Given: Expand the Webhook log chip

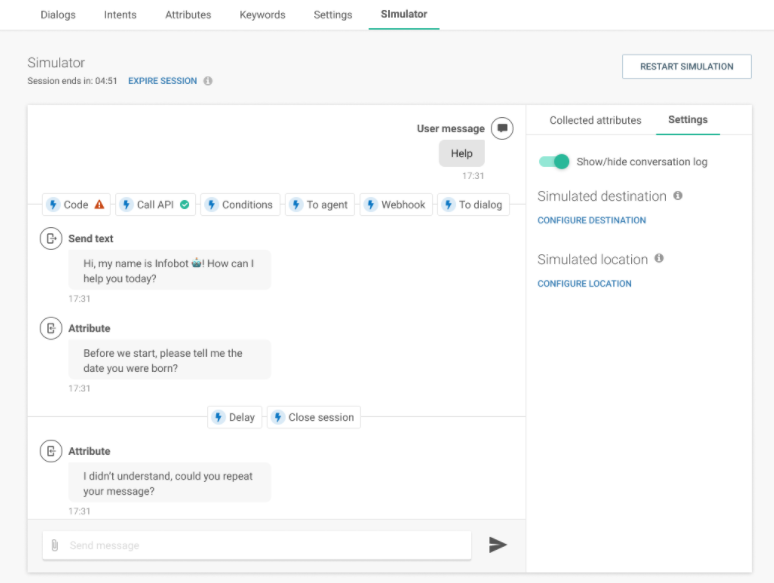Looking at the screenshot, I should pyautogui.click(x=395, y=205).
